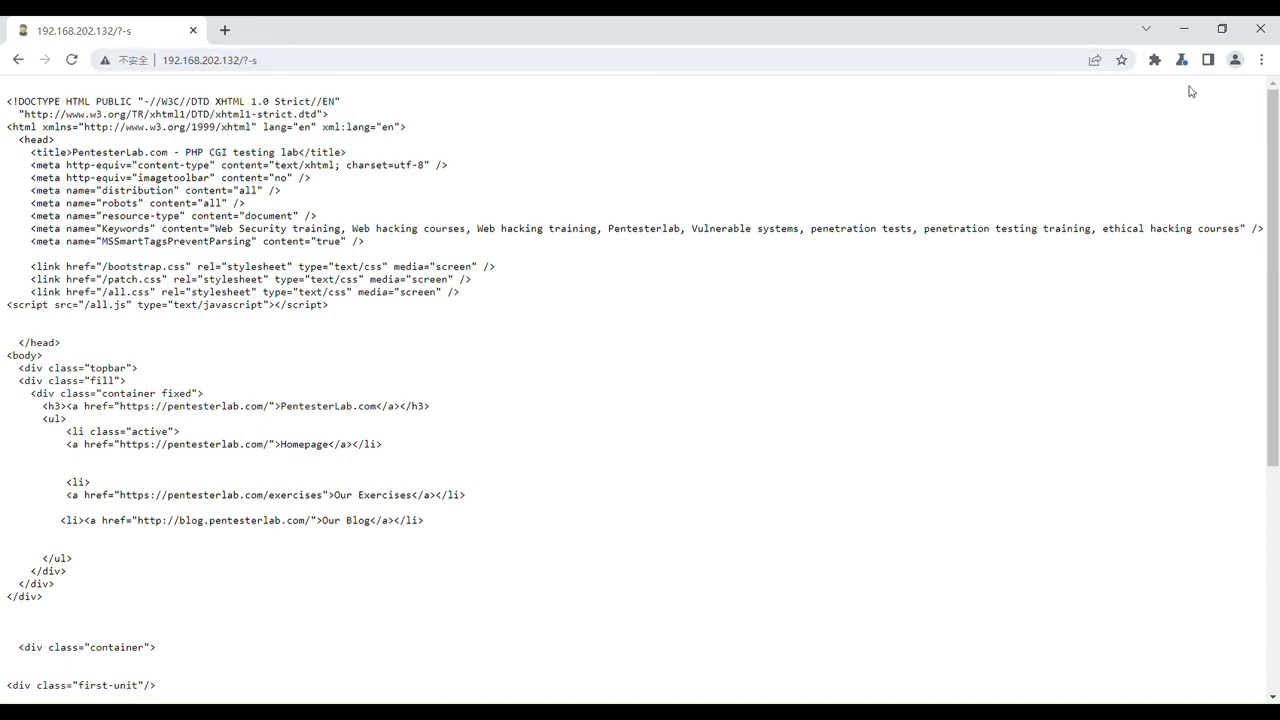Viewport: 1280px width, 720px height.
Task: Click the div class="fill" line
Action: 72,381
